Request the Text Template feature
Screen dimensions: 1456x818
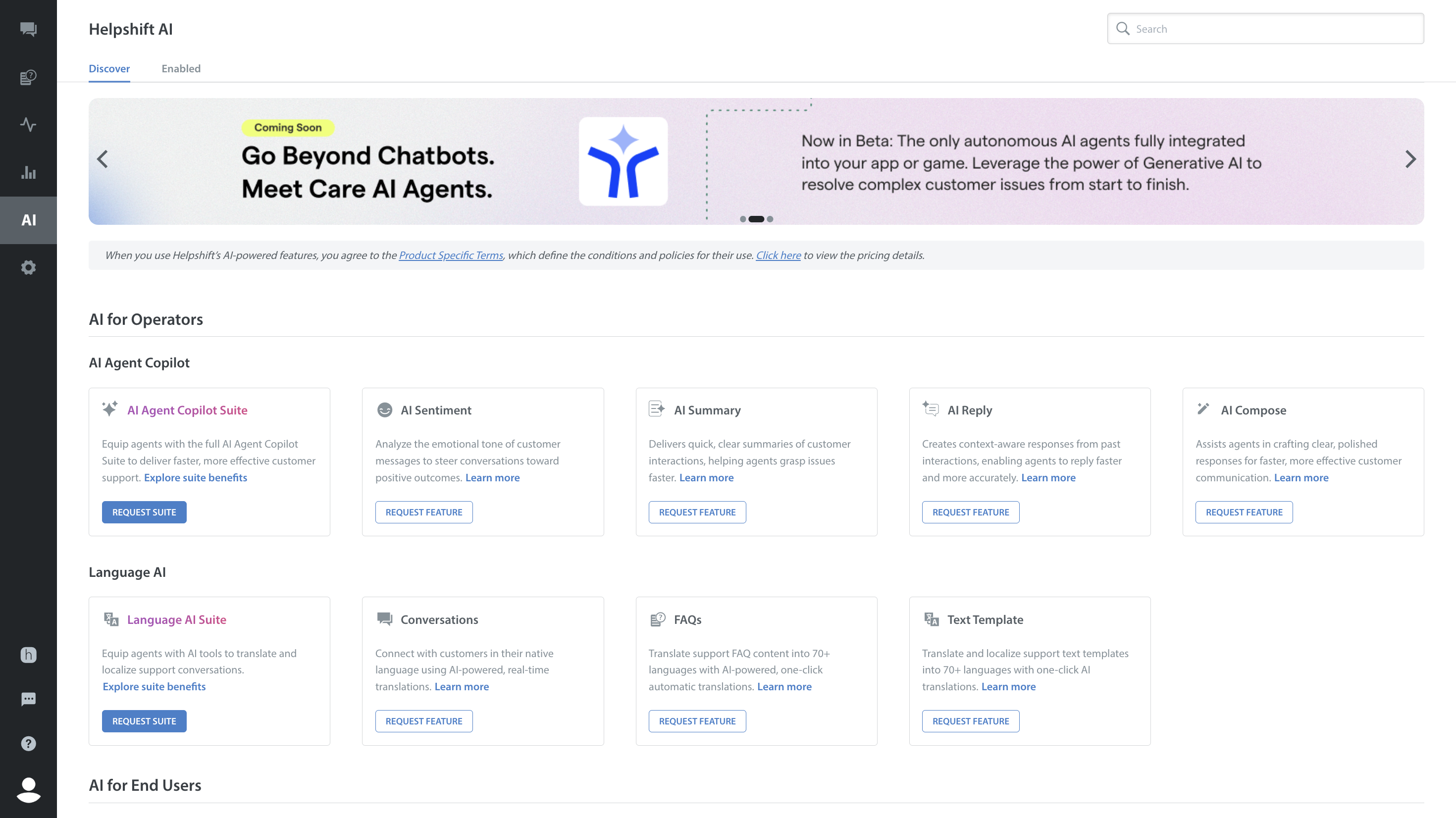970,721
